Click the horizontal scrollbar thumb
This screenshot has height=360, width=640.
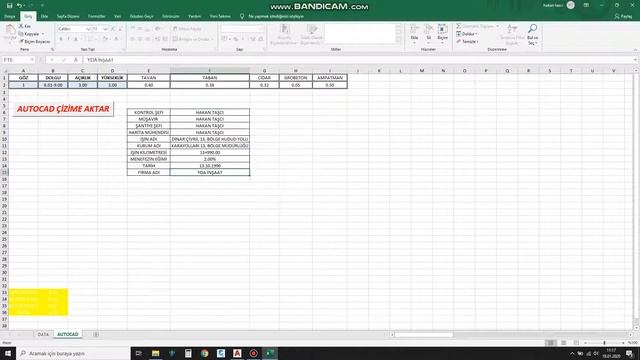pos(424,335)
